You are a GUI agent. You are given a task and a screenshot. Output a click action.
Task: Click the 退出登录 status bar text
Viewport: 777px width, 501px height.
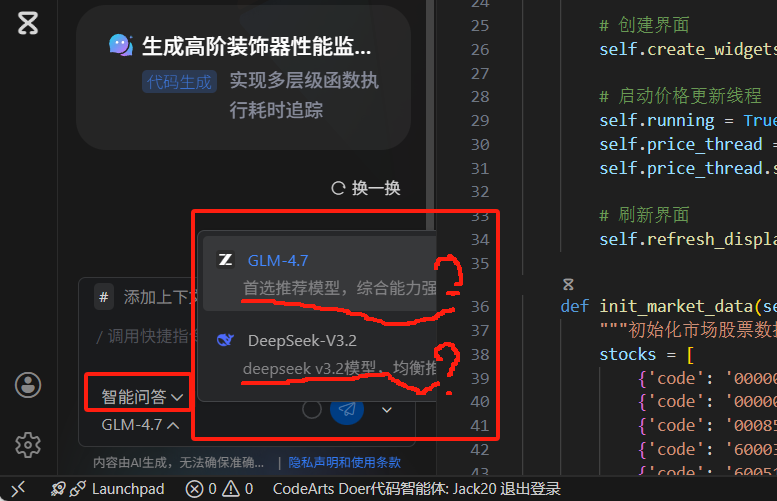pyautogui.click(x=530, y=489)
